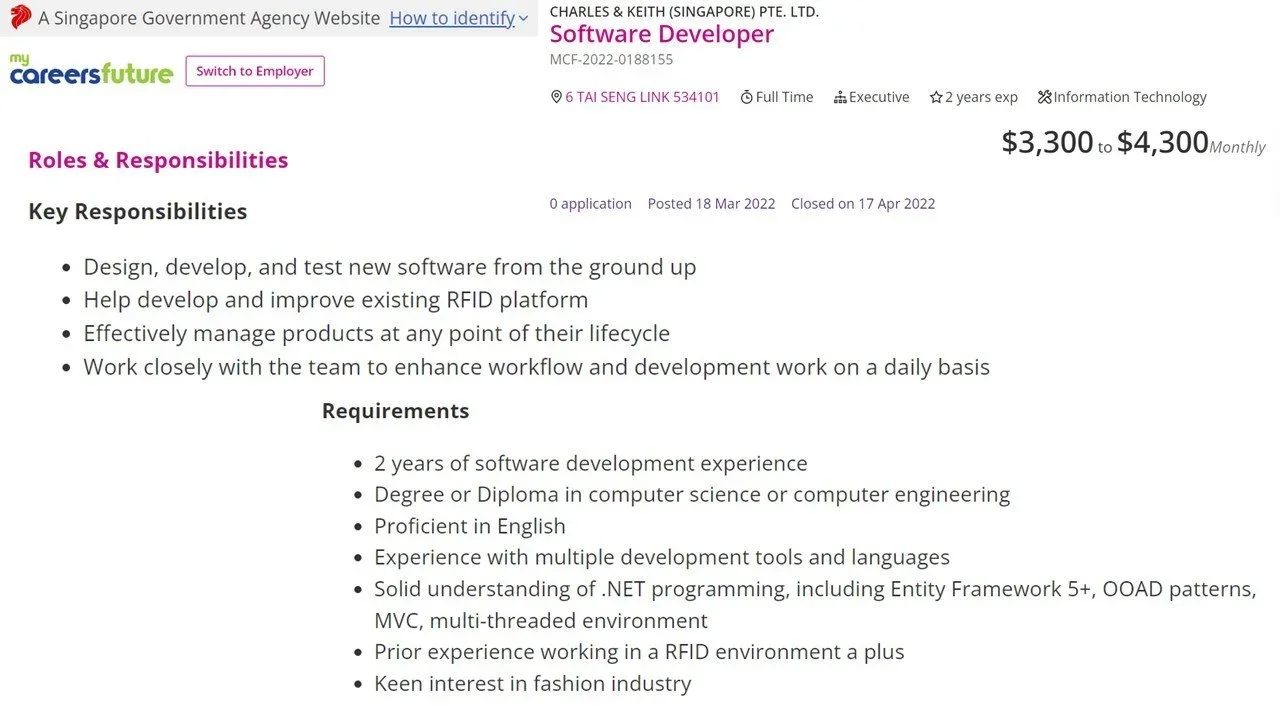This screenshot has height=720, width=1280.
Task: Click the Requirements subheading
Action: [x=395, y=411]
